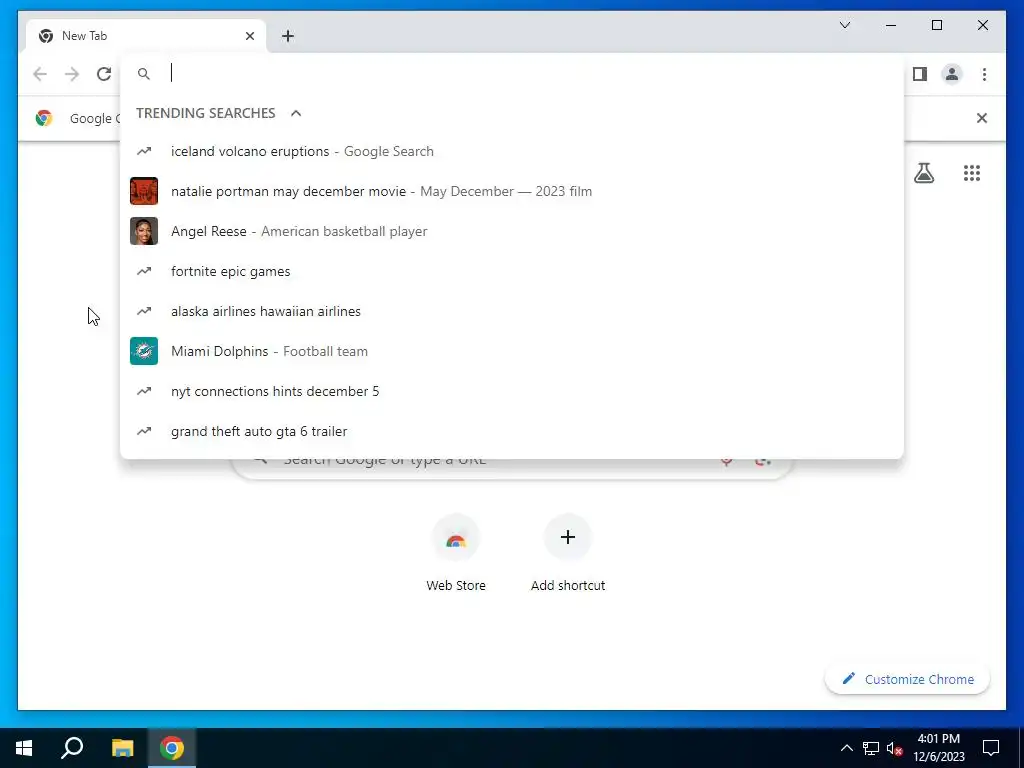Open a new tab with plus button
This screenshot has height=768, width=1024.
tap(288, 36)
